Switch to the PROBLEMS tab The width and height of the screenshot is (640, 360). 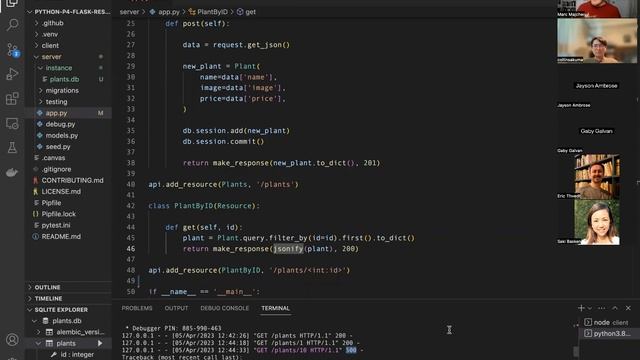137,308
